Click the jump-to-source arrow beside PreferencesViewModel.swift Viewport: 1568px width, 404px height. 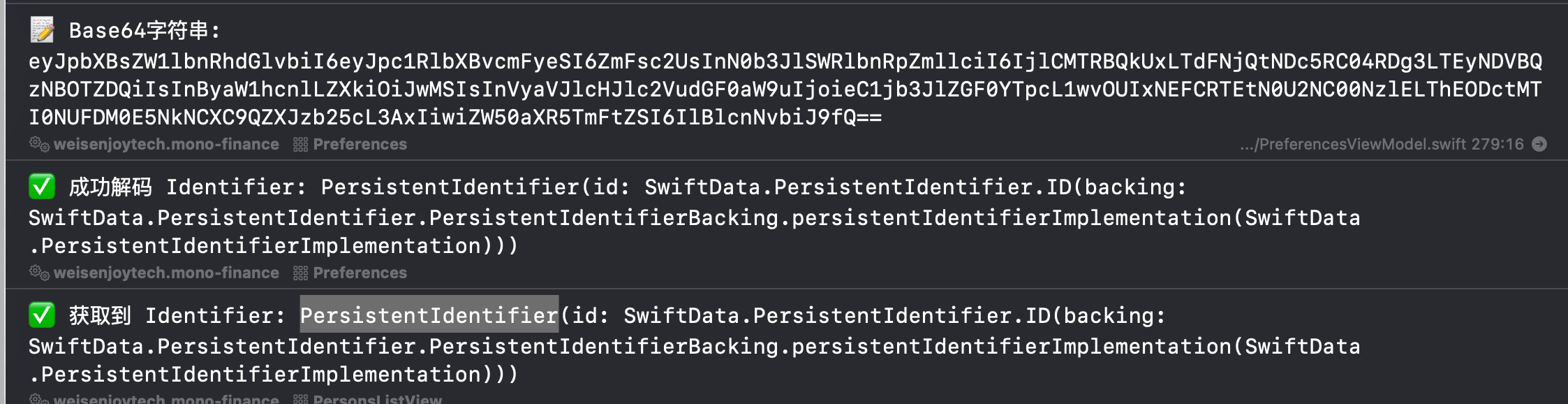click(x=1539, y=144)
